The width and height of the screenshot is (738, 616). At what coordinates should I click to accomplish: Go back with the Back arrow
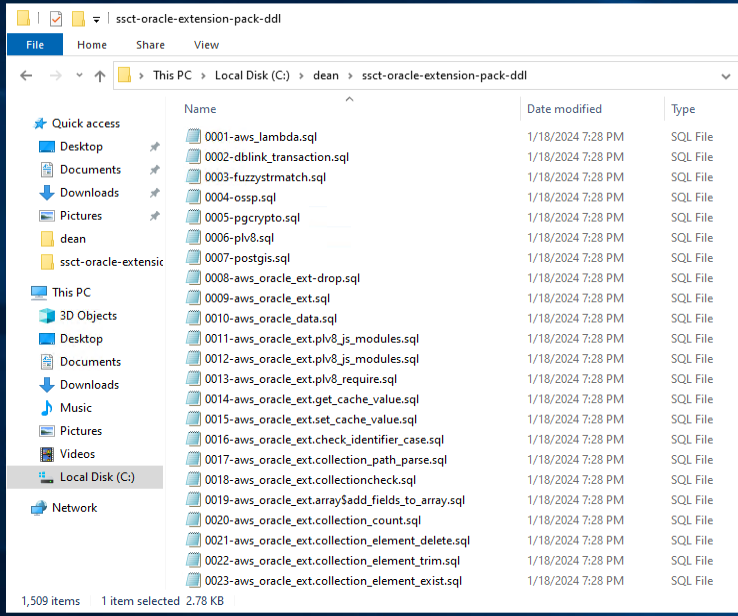coord(26,76)
